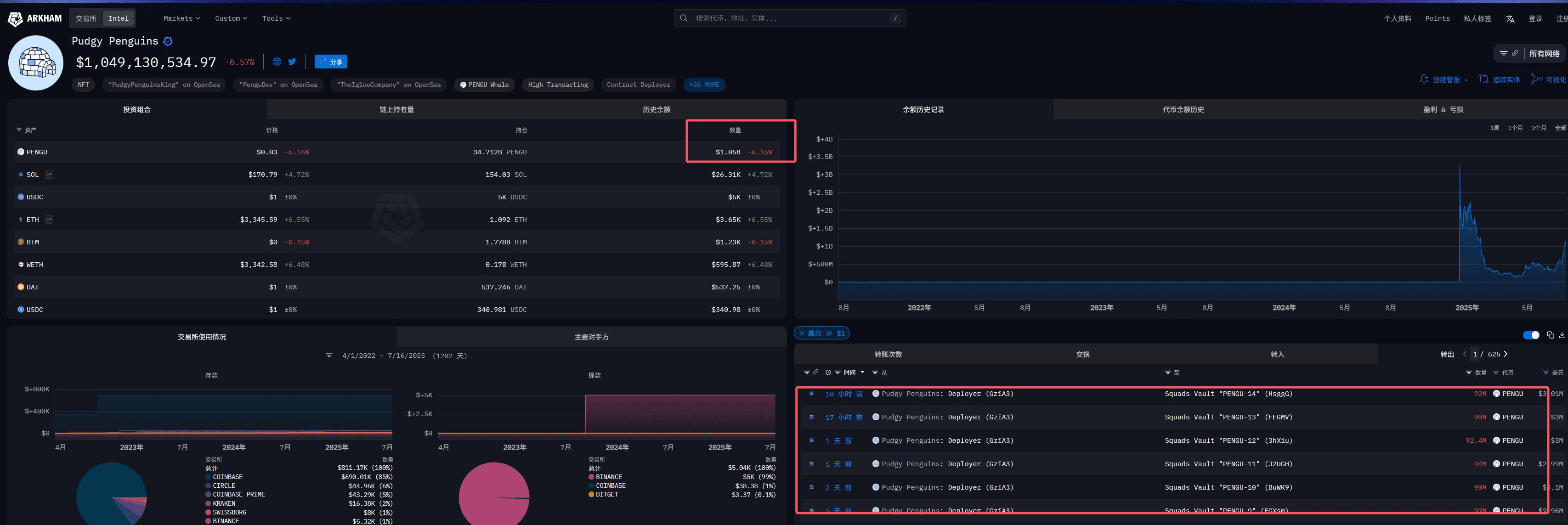This screenshot has width=1568, height=525.
Task: Switch to the 盈利 & 亏损 tab
Action: (x=1443, y=109)
